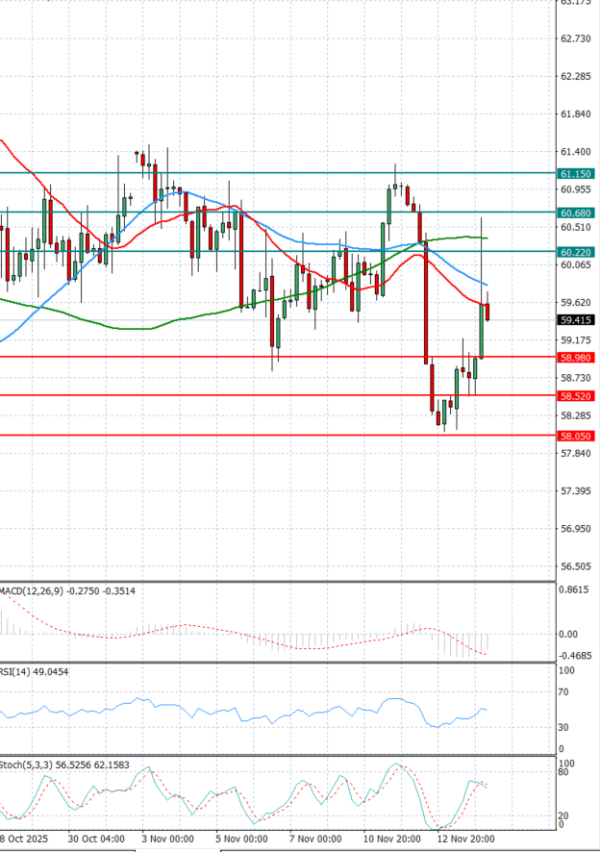Select the RSI(14) indicator label
600x852 pixels.
point(19,672)
